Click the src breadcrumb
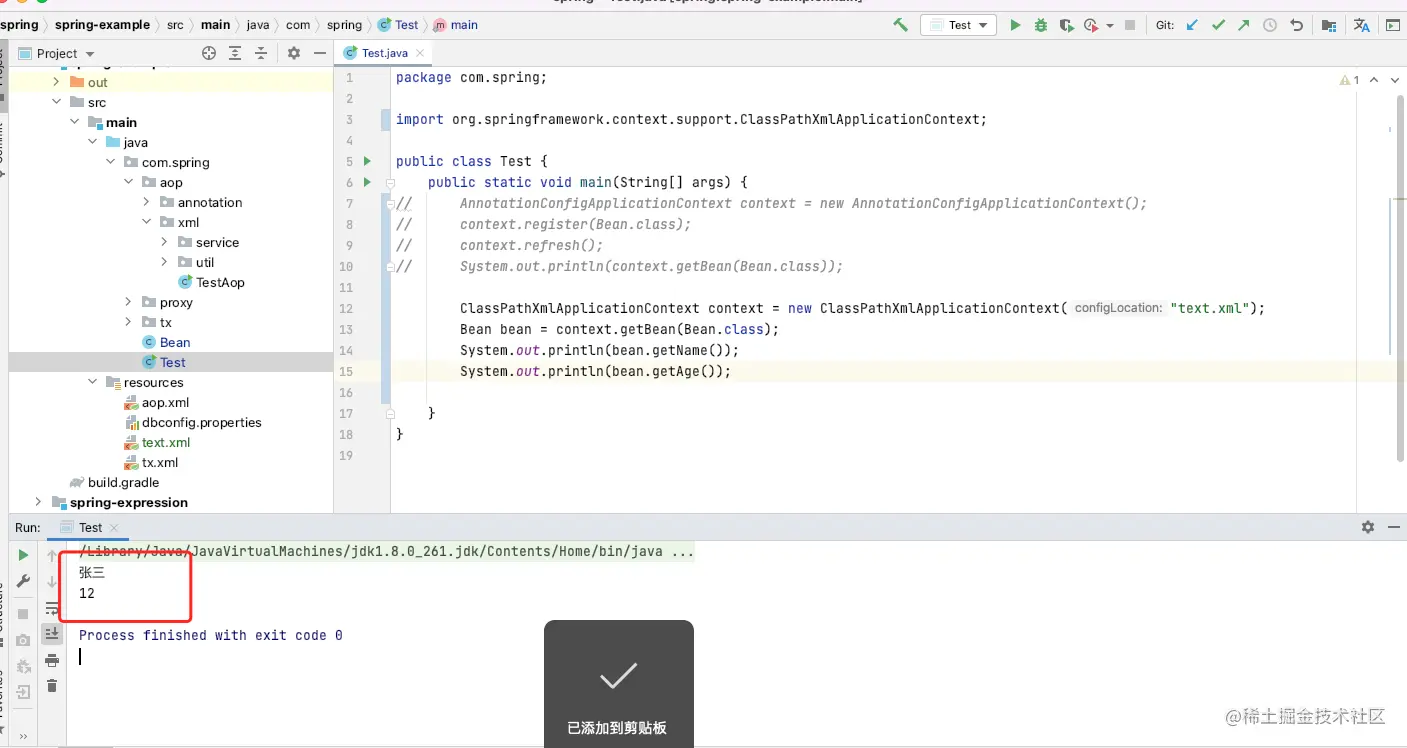This screenshot has height=748, width=1407. [x=175, y=25]
